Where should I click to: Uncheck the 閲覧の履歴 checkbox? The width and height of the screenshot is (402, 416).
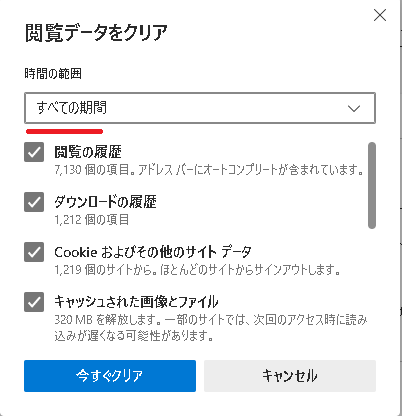(x=34, y=152)
